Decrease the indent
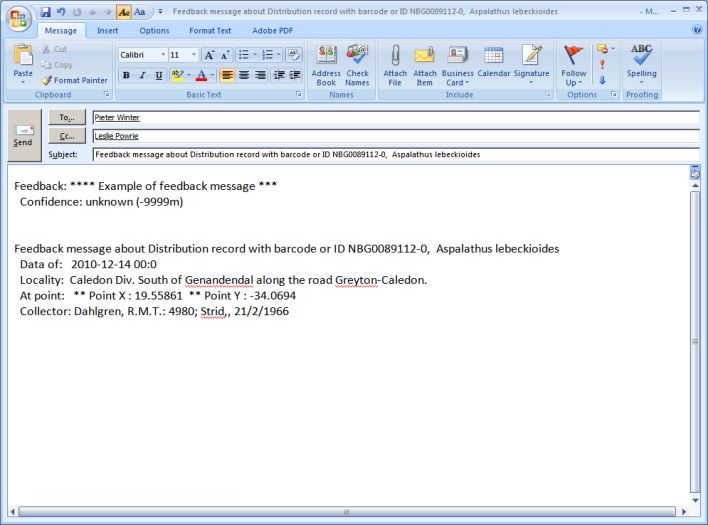This screenshot has height=525, width=708. 279,75
